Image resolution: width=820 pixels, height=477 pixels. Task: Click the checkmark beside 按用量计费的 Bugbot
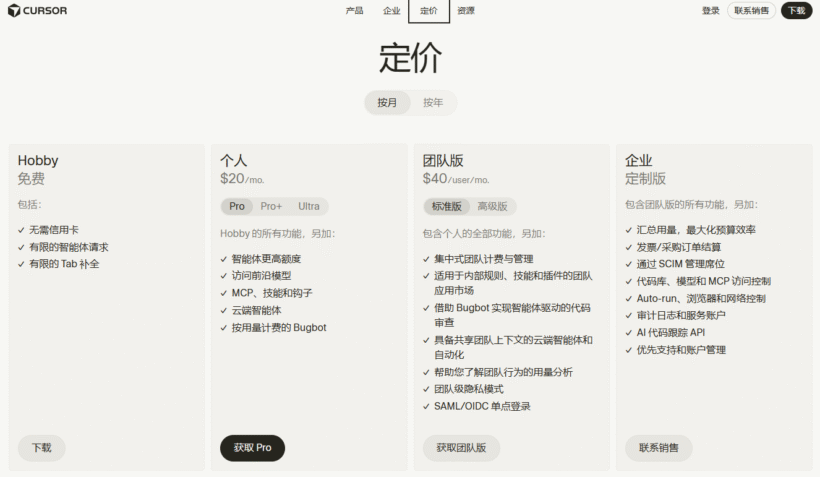[x=224, y=328]
